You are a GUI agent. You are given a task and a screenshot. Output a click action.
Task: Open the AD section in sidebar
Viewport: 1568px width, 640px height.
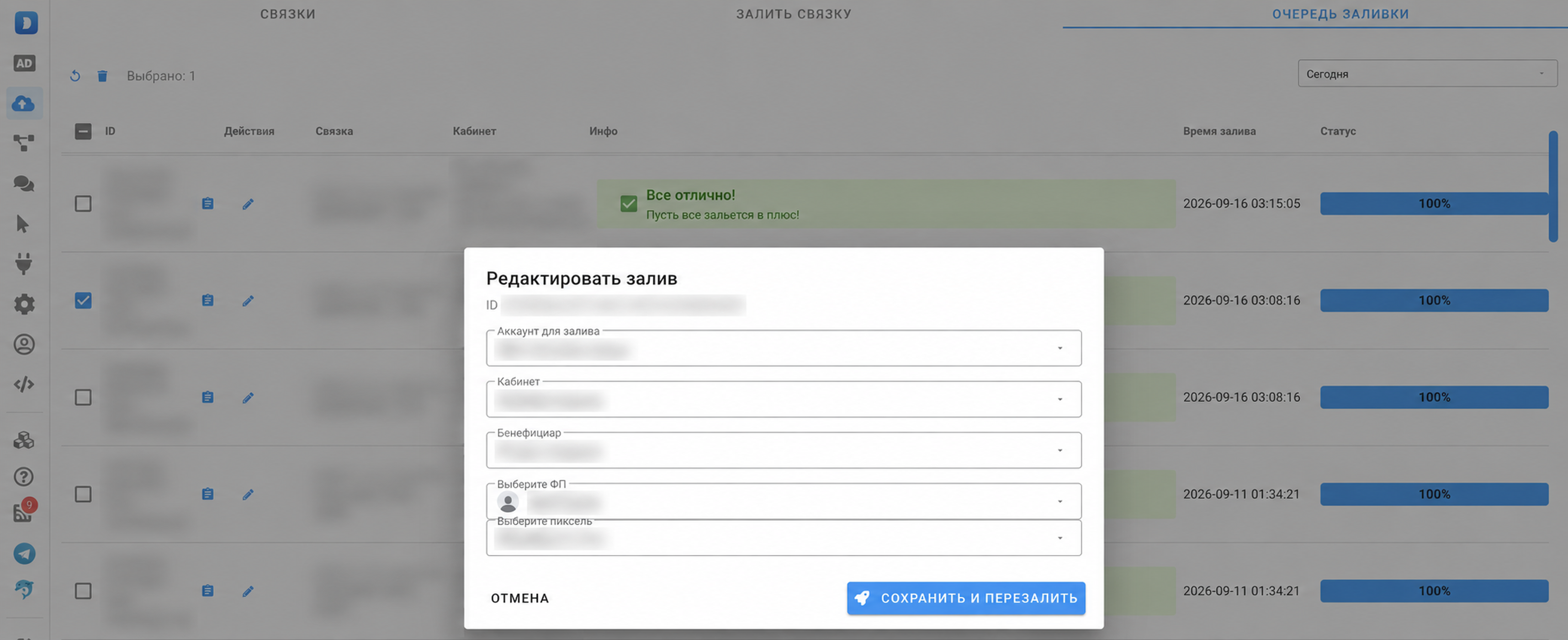pyautogui.click(x=24, y=64)
